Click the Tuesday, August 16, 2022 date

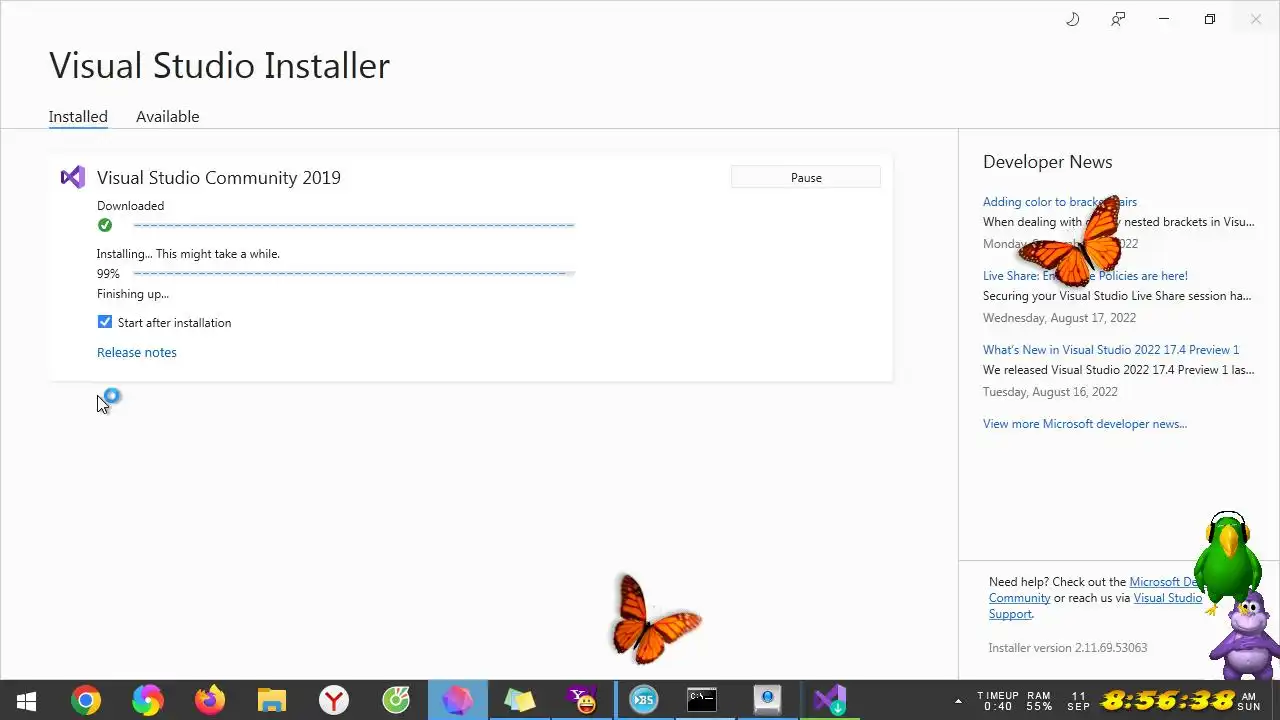pos(1050,391)
